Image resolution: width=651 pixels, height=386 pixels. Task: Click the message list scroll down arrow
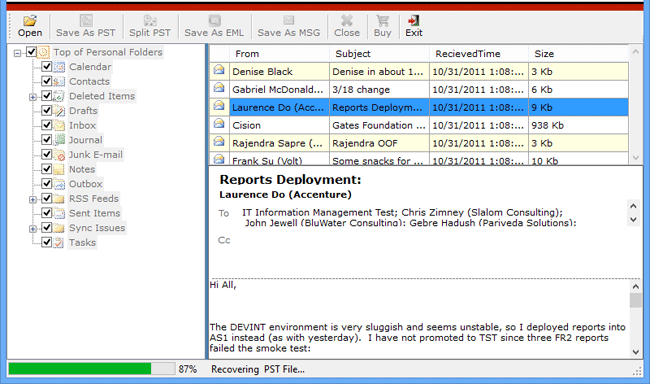point(635,158)
